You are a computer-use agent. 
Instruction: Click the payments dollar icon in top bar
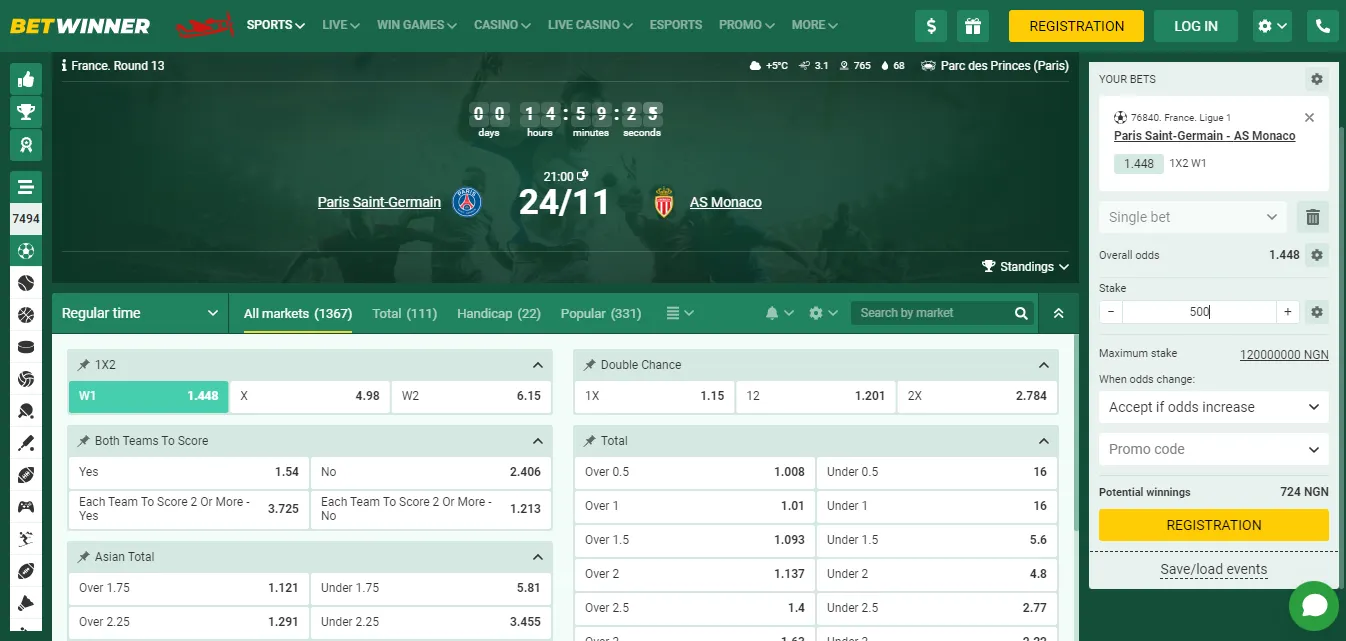click(x=931, y=26)
